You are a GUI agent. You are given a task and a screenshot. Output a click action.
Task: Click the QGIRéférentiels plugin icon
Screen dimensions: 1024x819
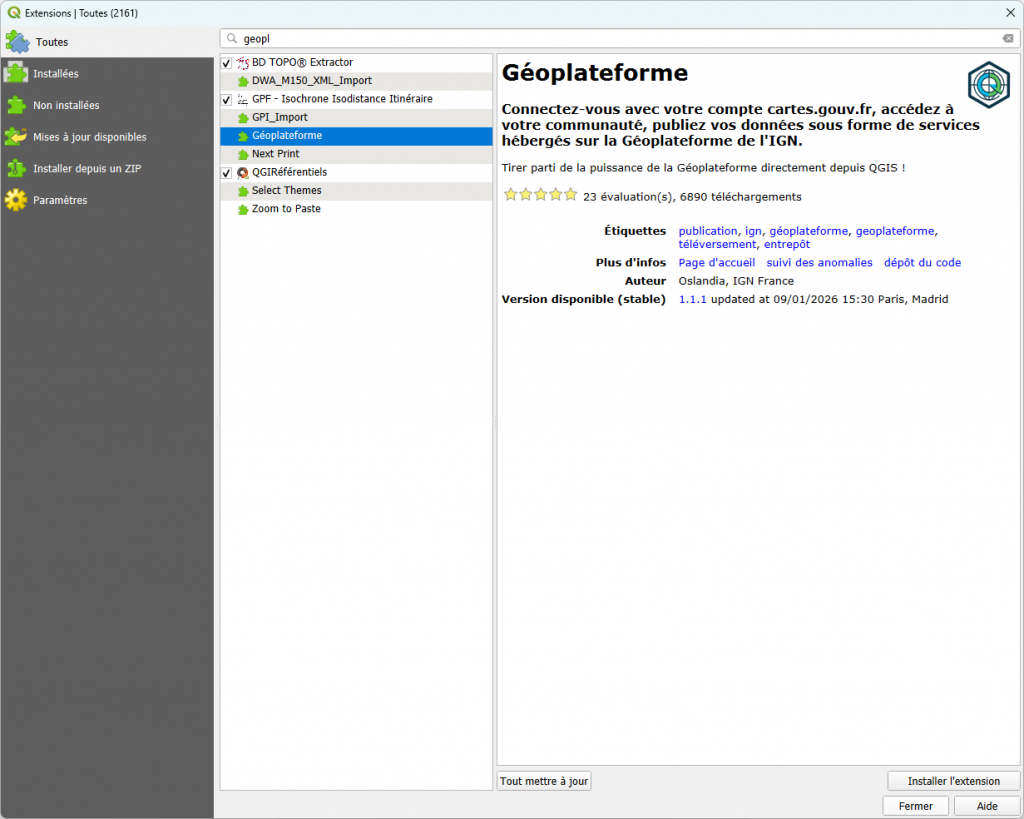243,173
